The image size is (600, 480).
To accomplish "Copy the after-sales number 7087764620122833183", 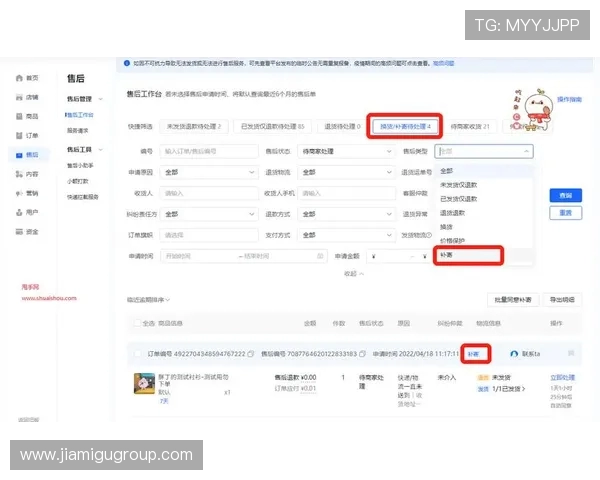I will pyautogui.click(x=362, y=354).
